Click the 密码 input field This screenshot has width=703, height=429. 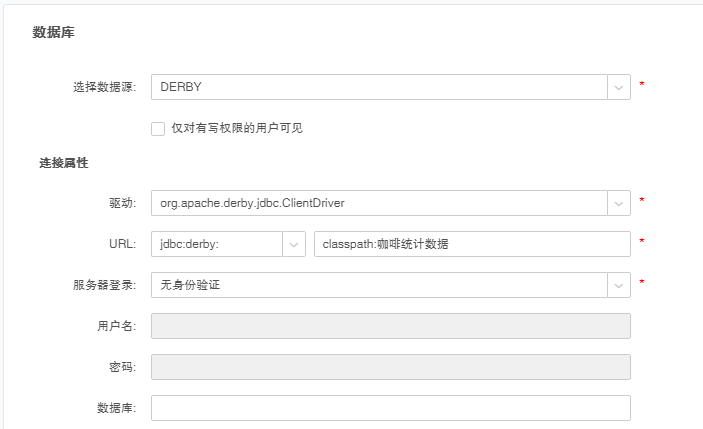coord(390,367)
